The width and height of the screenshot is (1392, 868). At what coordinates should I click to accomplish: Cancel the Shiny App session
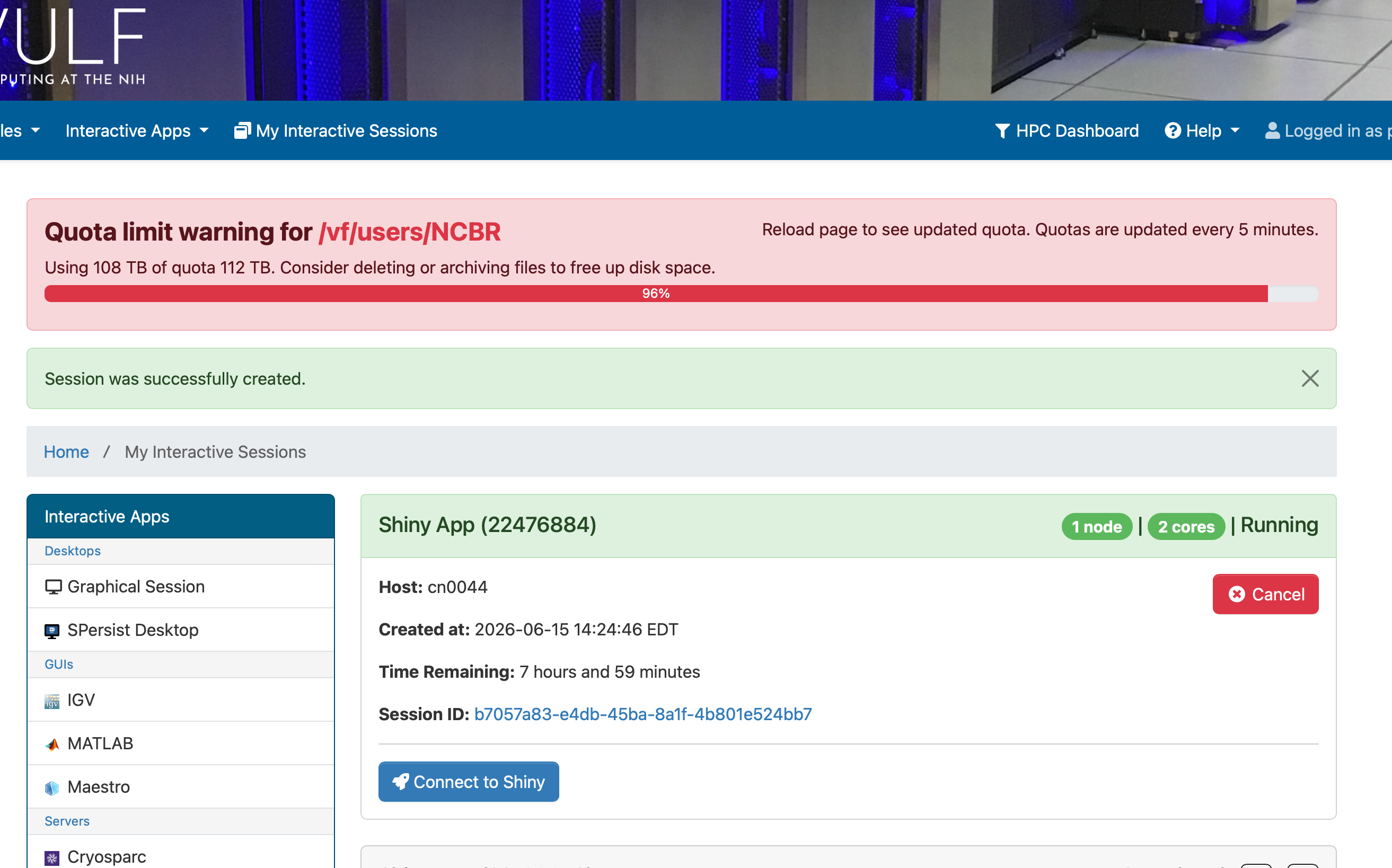pos(1266,594)
